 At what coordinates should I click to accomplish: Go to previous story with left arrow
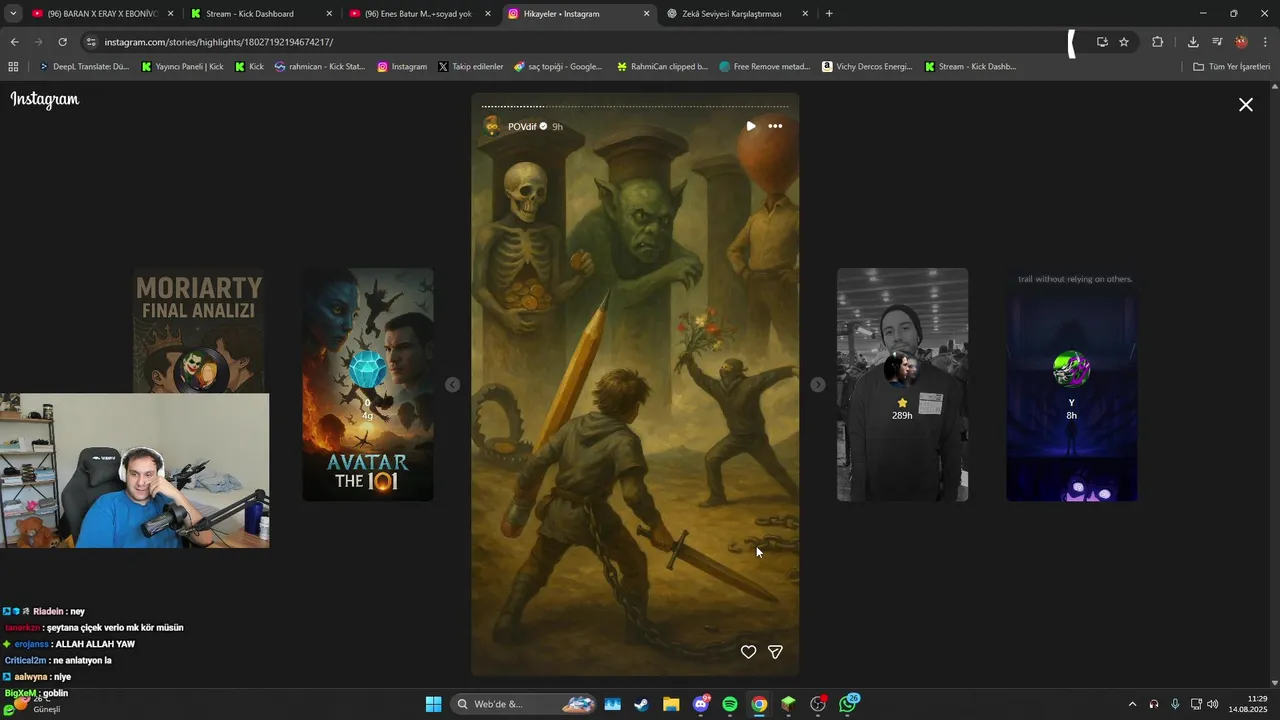[452, 385]
